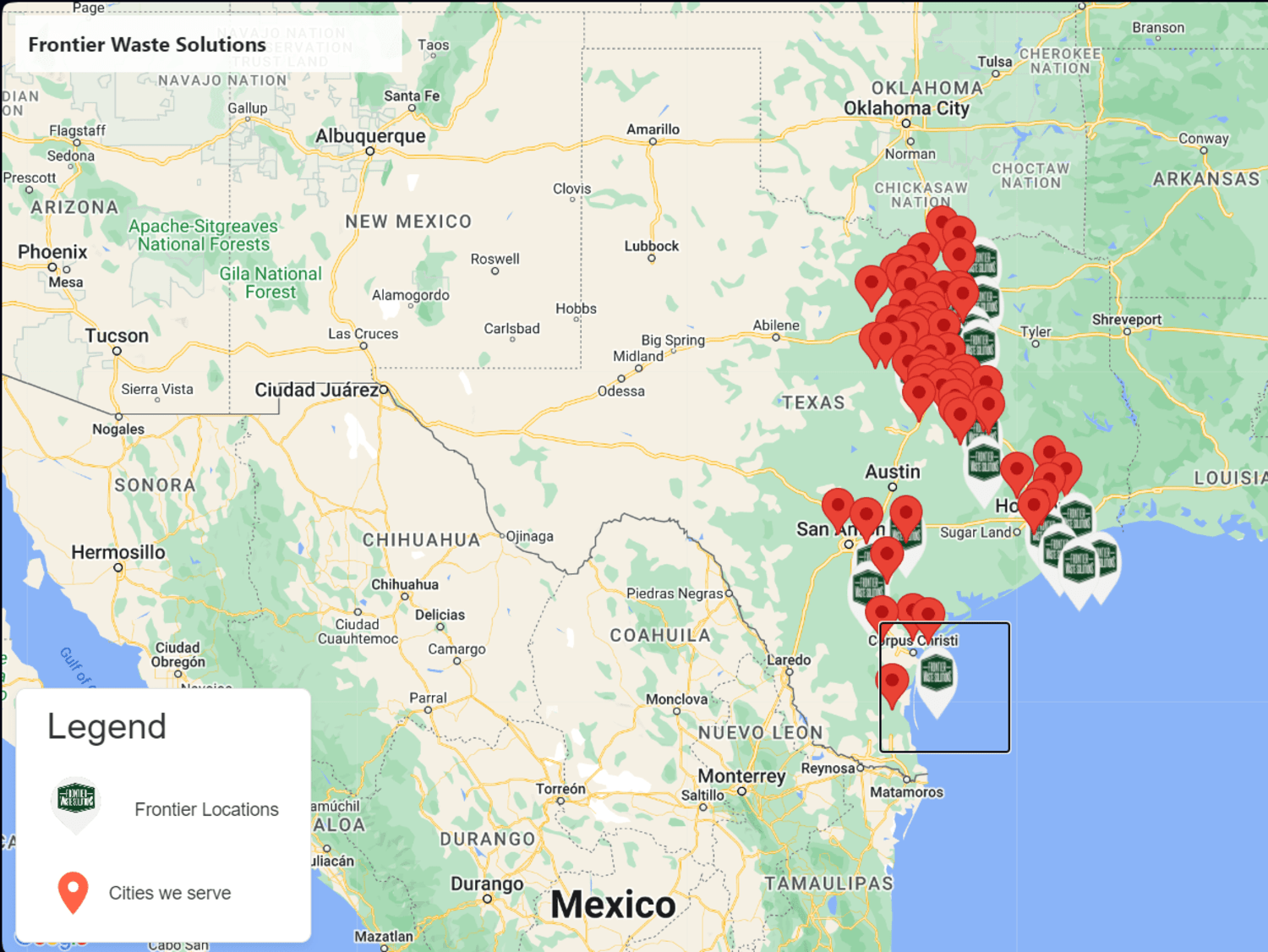Select the TEXAS state label
Screen dimensions: 1268x952
[813, 402]
